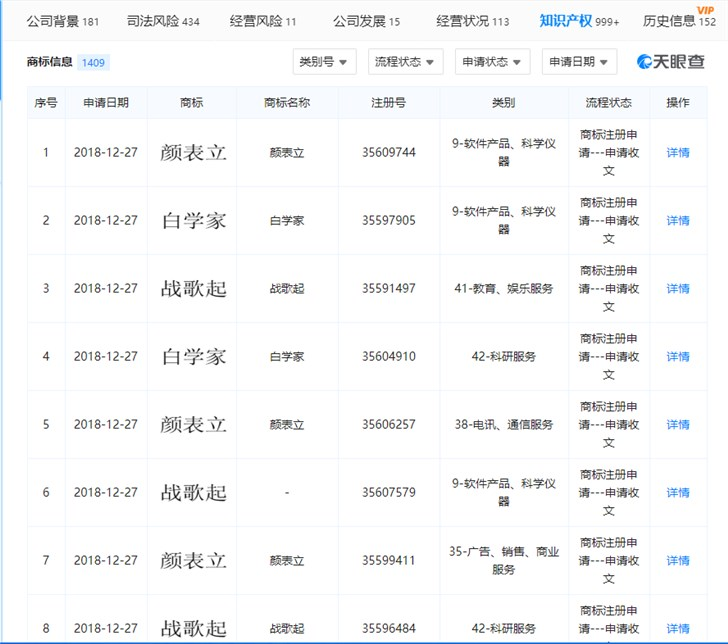The height and width of the screenshot is (644, 728).
Task: Expand the 流程状态 dropdown filter
Action: tap(405, 62)
